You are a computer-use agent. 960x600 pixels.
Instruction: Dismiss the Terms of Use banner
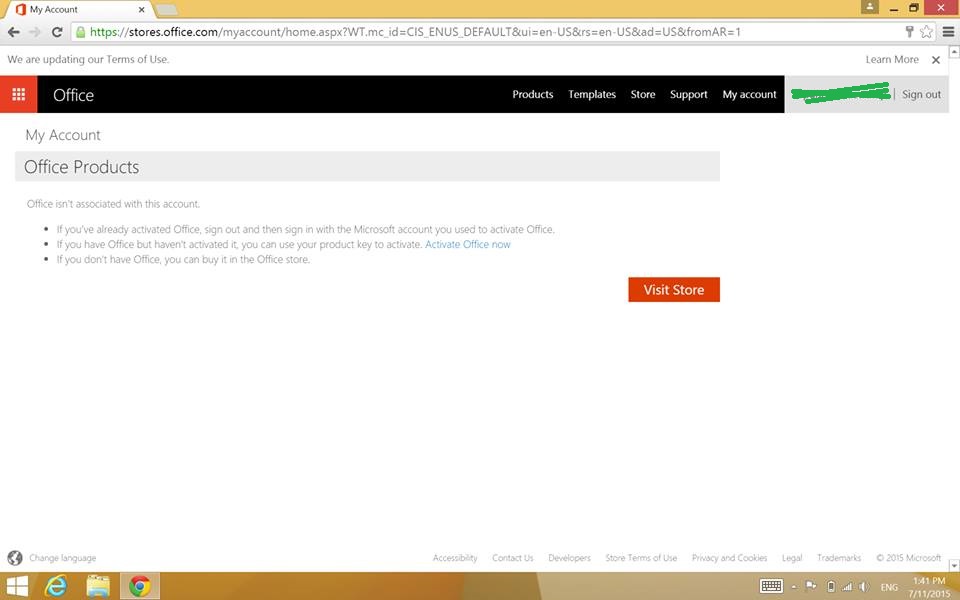(x=936, y=60)
